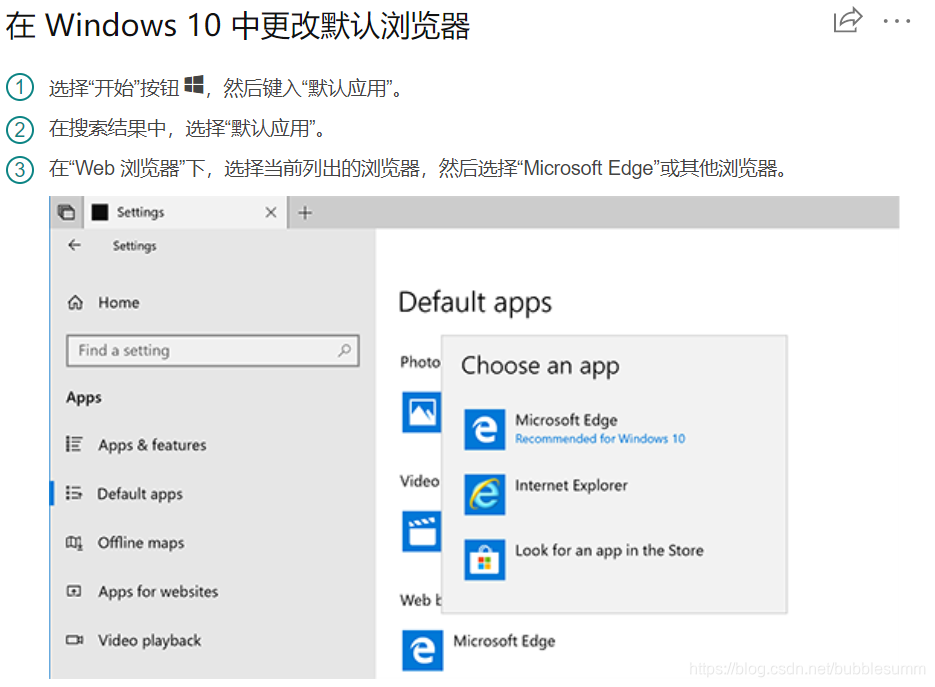Click the Windows logo in step one

click(x=194, y=85)
